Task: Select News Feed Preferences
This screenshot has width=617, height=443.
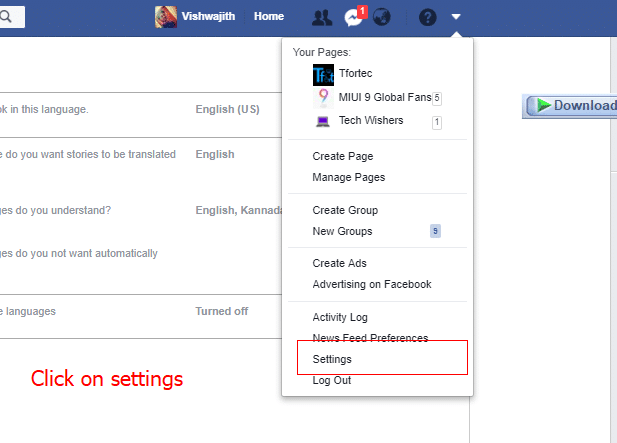Action: pos(370,338)
